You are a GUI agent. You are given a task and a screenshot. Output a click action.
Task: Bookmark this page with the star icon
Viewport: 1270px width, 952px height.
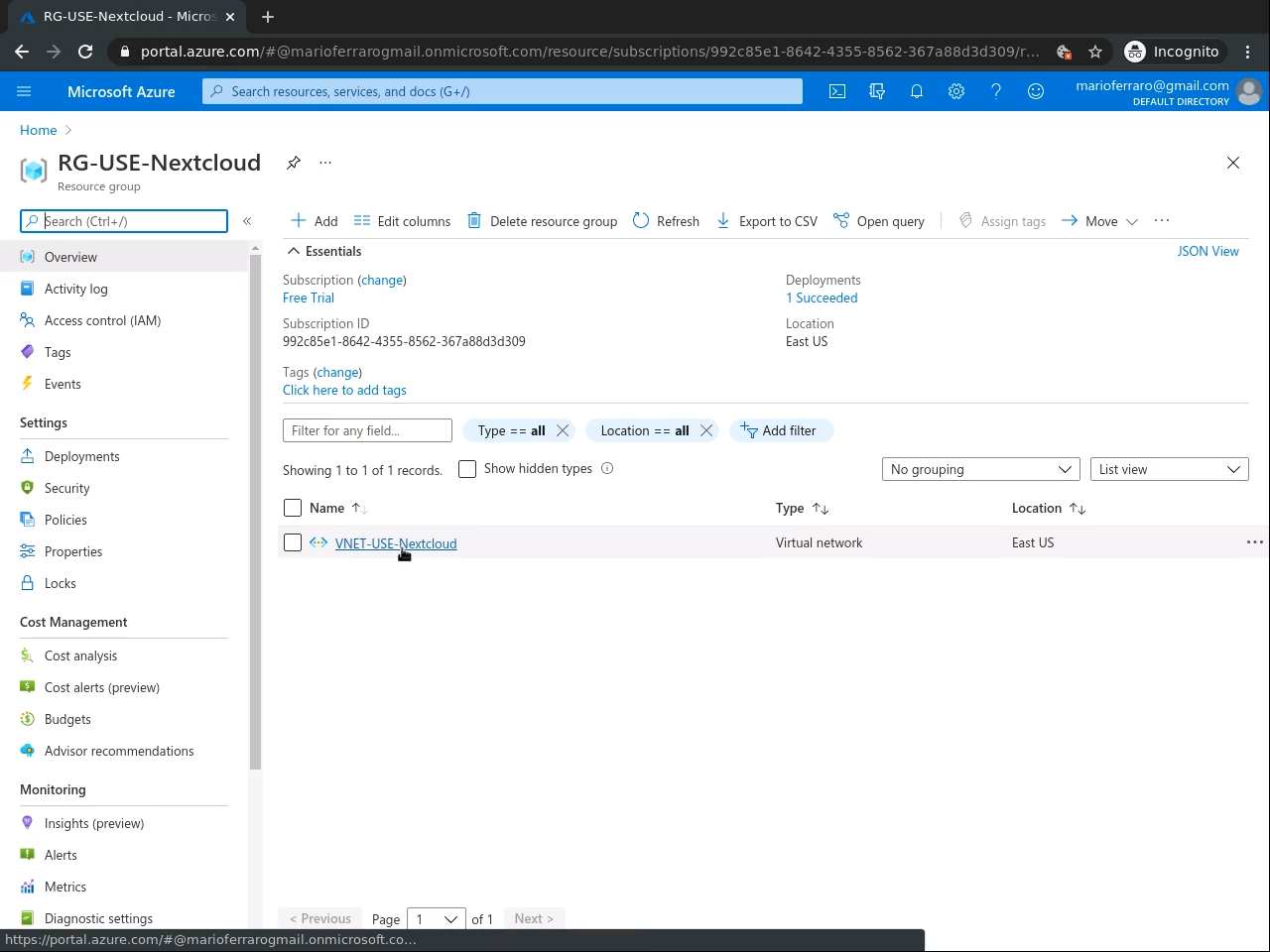pyautogui.click(x=1095, y=52)
